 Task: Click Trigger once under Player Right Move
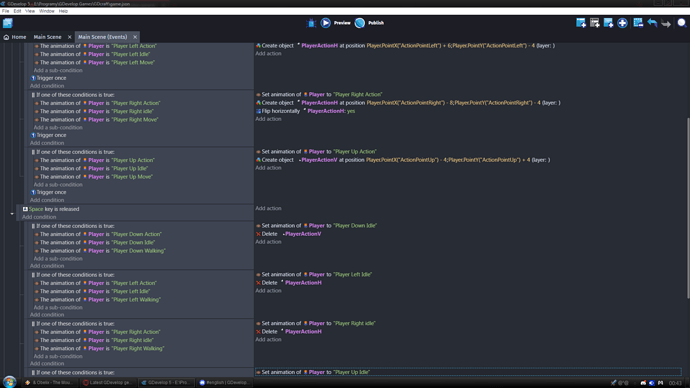[x=48, y=135]
